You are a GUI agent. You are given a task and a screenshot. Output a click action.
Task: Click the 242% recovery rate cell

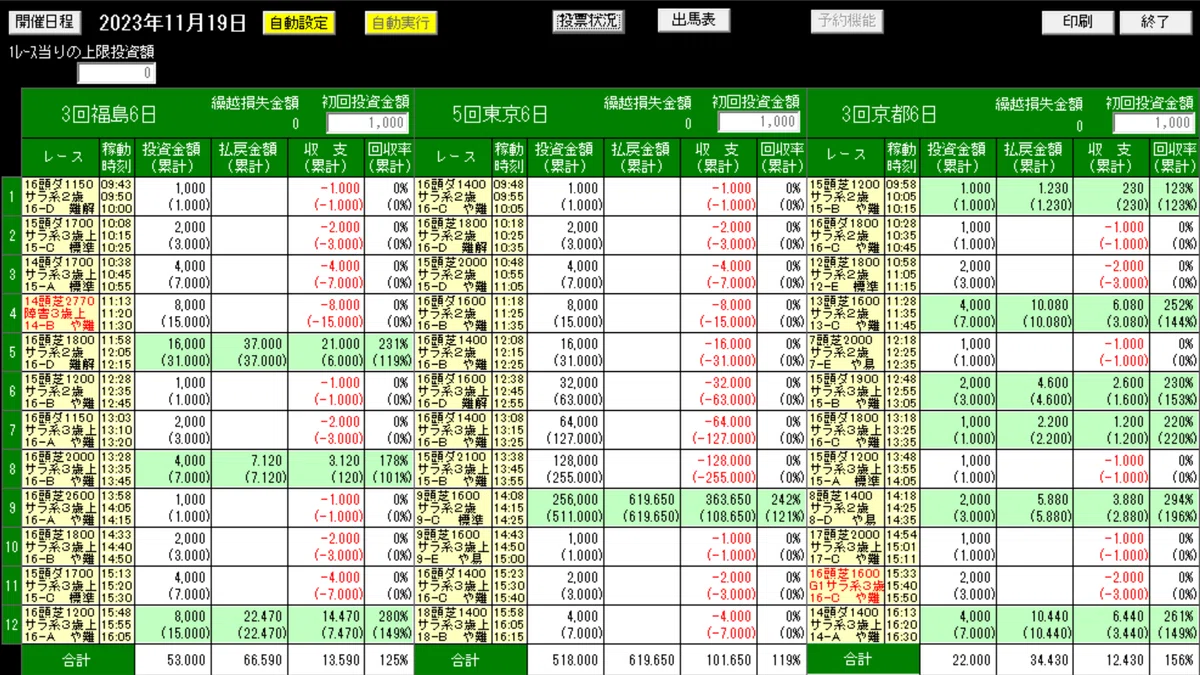tap(781, 508)
